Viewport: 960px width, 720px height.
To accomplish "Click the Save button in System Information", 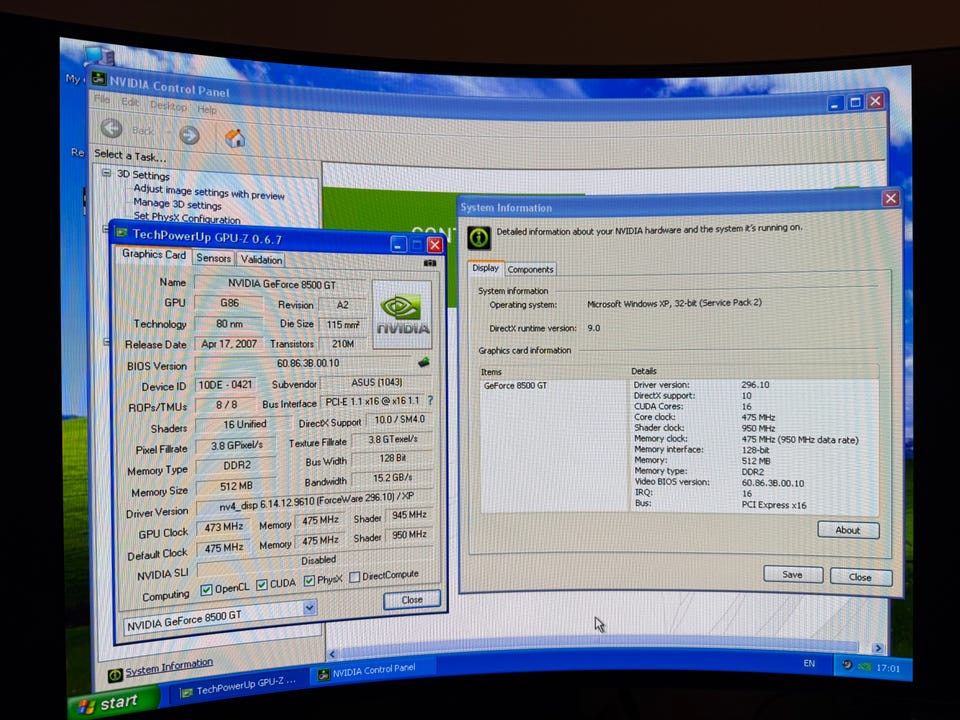I will (x=792, y=574).
